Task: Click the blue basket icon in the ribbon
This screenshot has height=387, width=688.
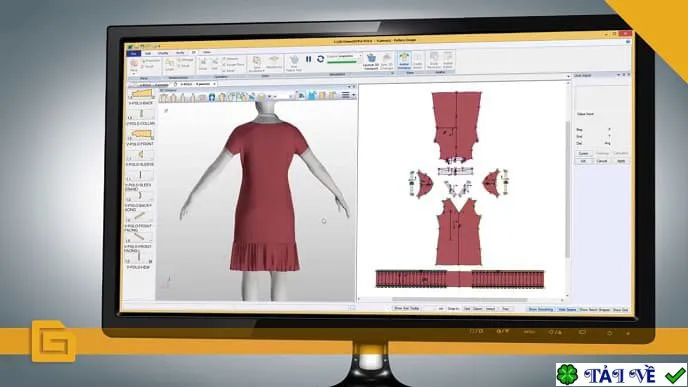Action: [x=371, y=58]
